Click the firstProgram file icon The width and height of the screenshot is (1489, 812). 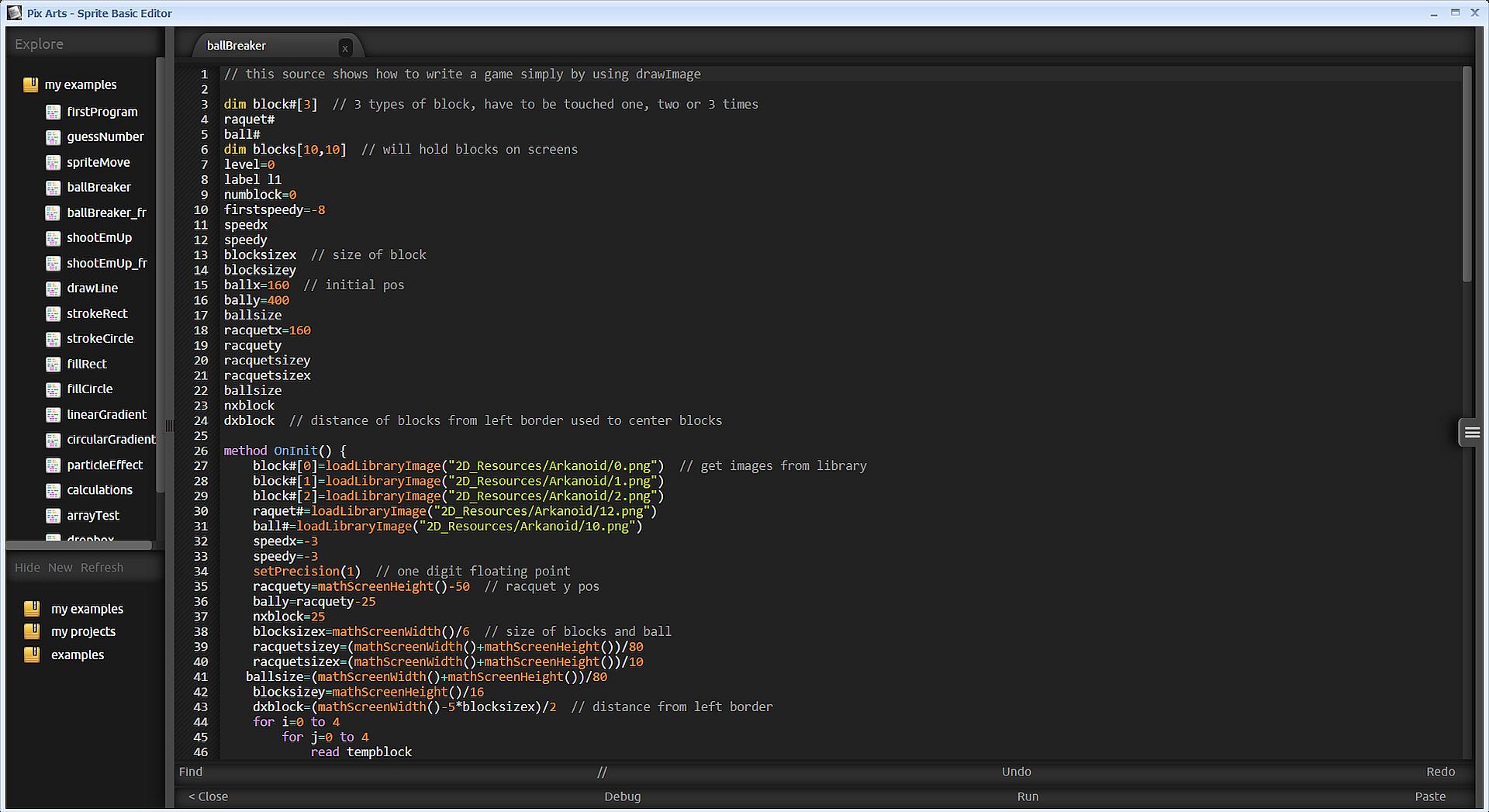[x=53, y=112]
